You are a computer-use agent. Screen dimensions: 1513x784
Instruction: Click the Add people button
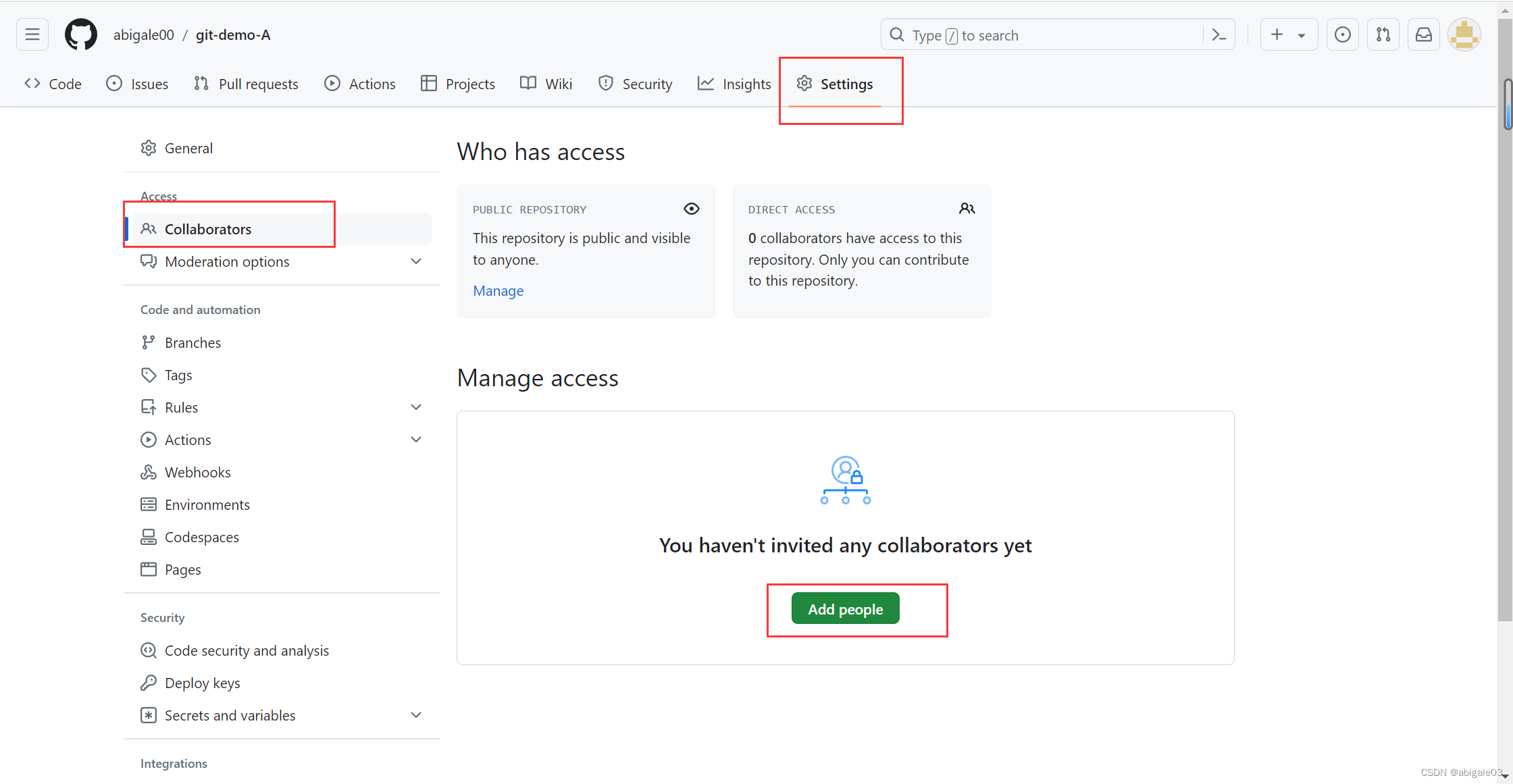pyautogui.click(x=845, y=608)
